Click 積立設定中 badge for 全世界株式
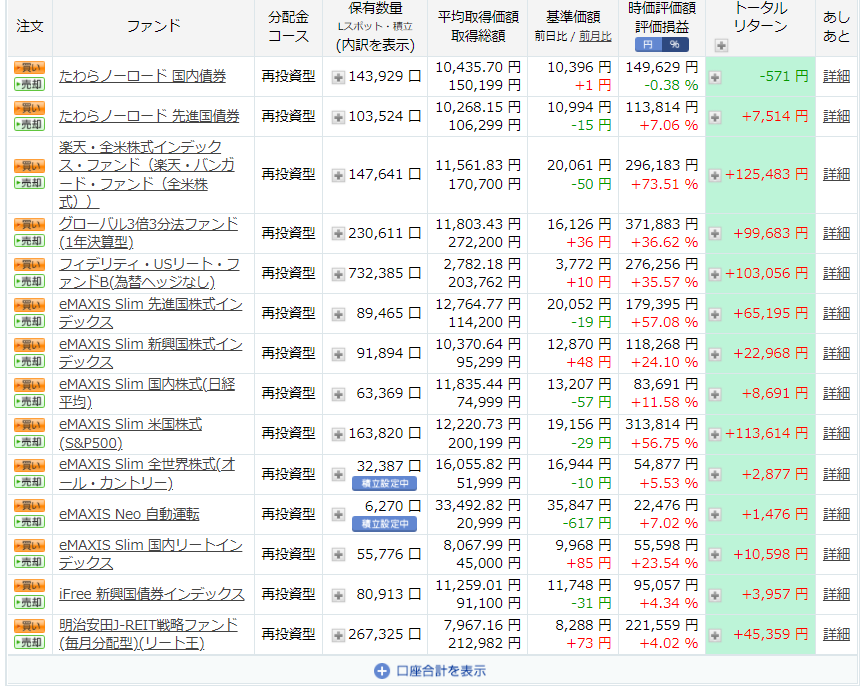The height and width of the screenshot is (697, 863). (x=384, y=484)
